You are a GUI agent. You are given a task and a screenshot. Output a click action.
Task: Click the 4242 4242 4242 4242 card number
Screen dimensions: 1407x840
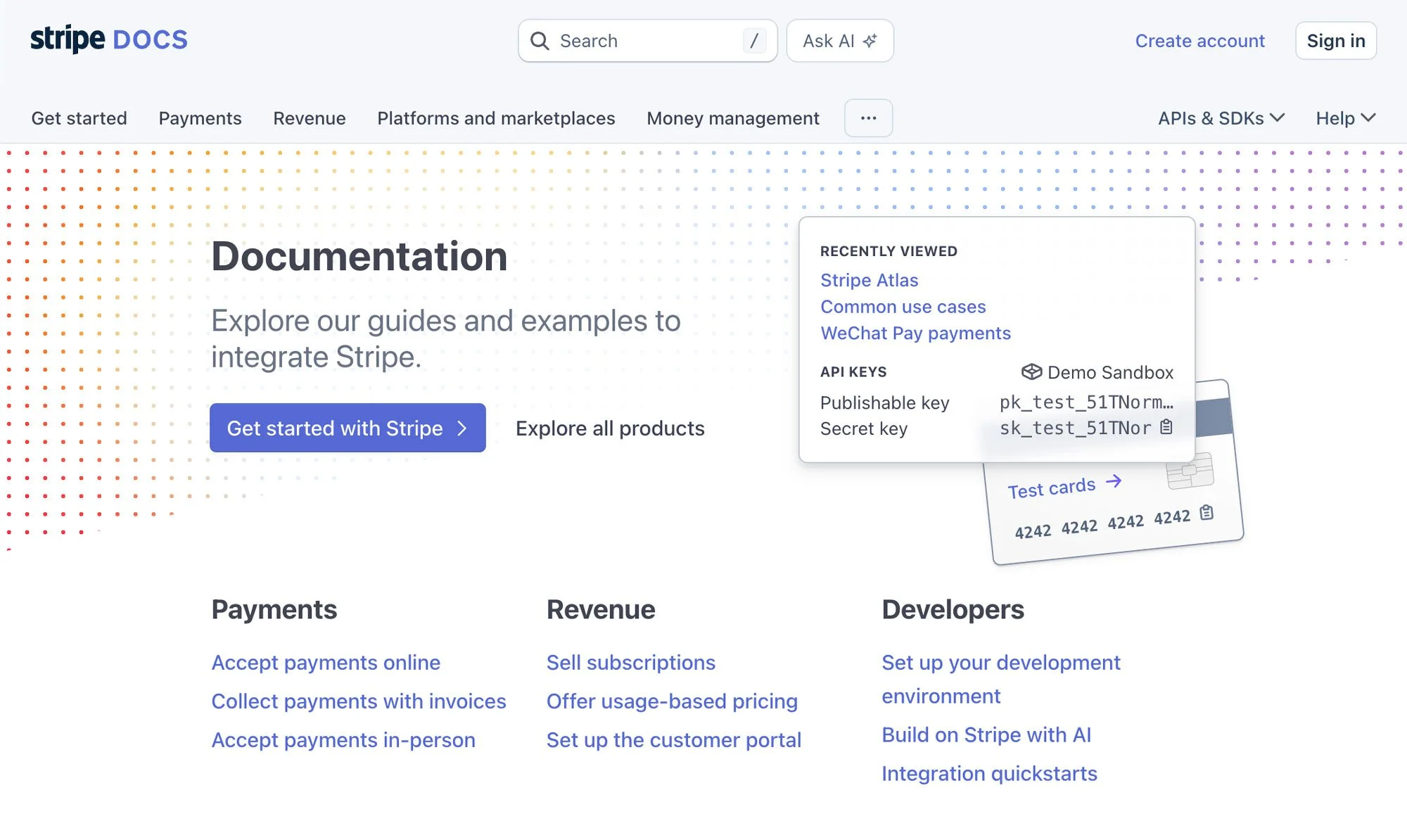[1102, 524]
